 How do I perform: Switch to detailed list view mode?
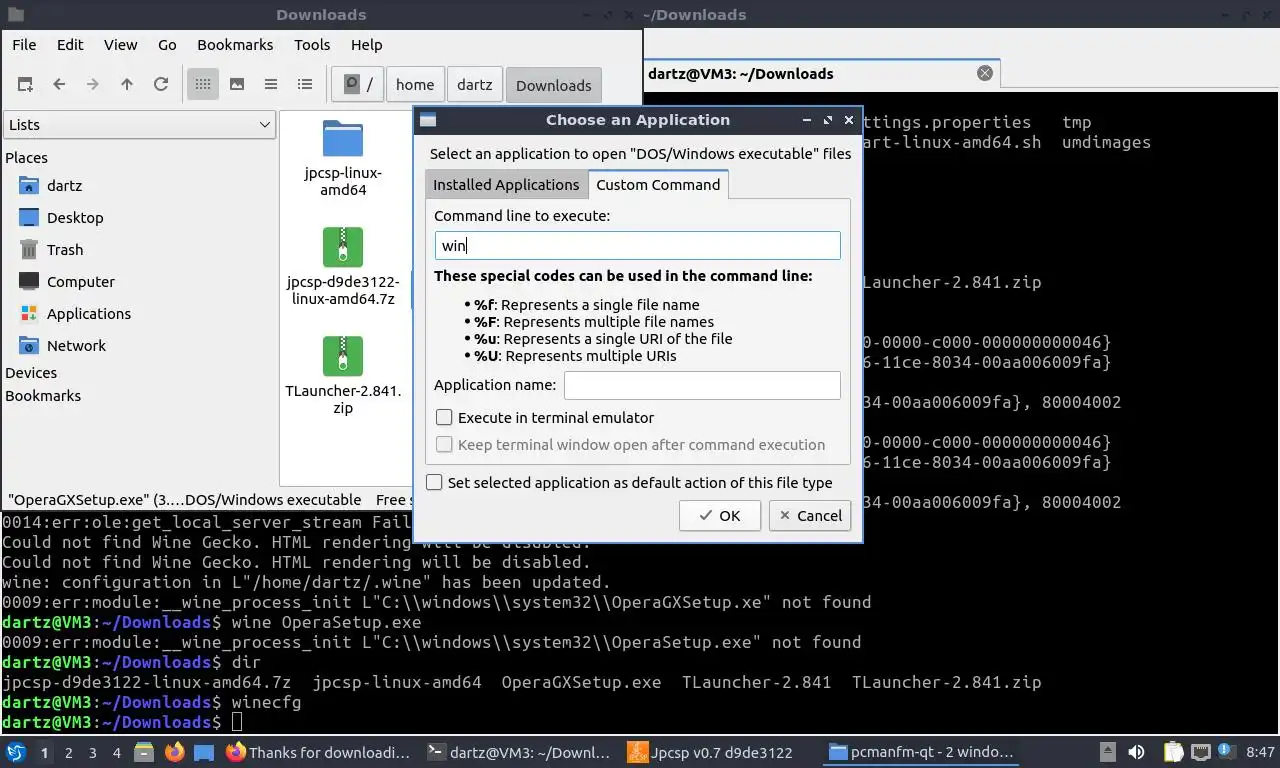point(305,85)
